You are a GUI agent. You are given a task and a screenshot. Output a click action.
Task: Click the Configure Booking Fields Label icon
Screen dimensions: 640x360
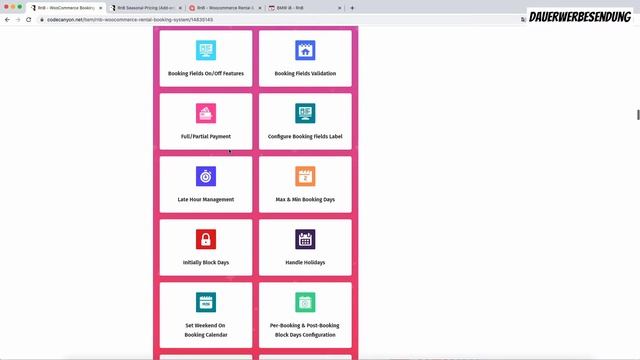(x=305, y=113)
